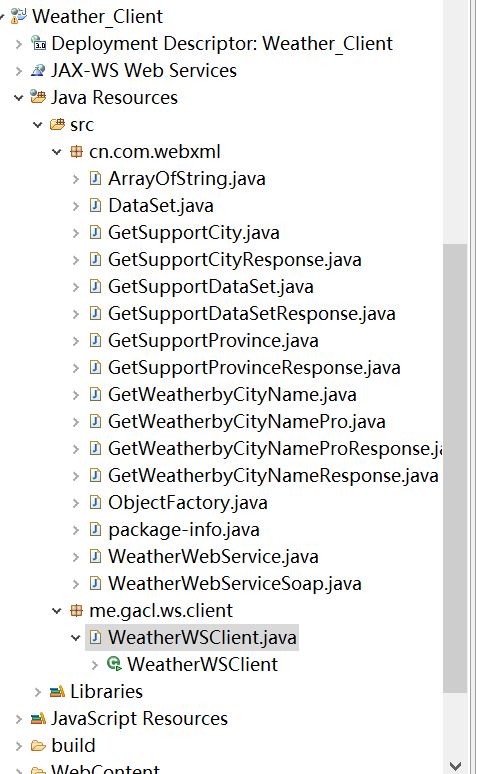This screenshot has width=478, height=774.
Task: Click the scrollbar down arrow
Action: [455, 766]
